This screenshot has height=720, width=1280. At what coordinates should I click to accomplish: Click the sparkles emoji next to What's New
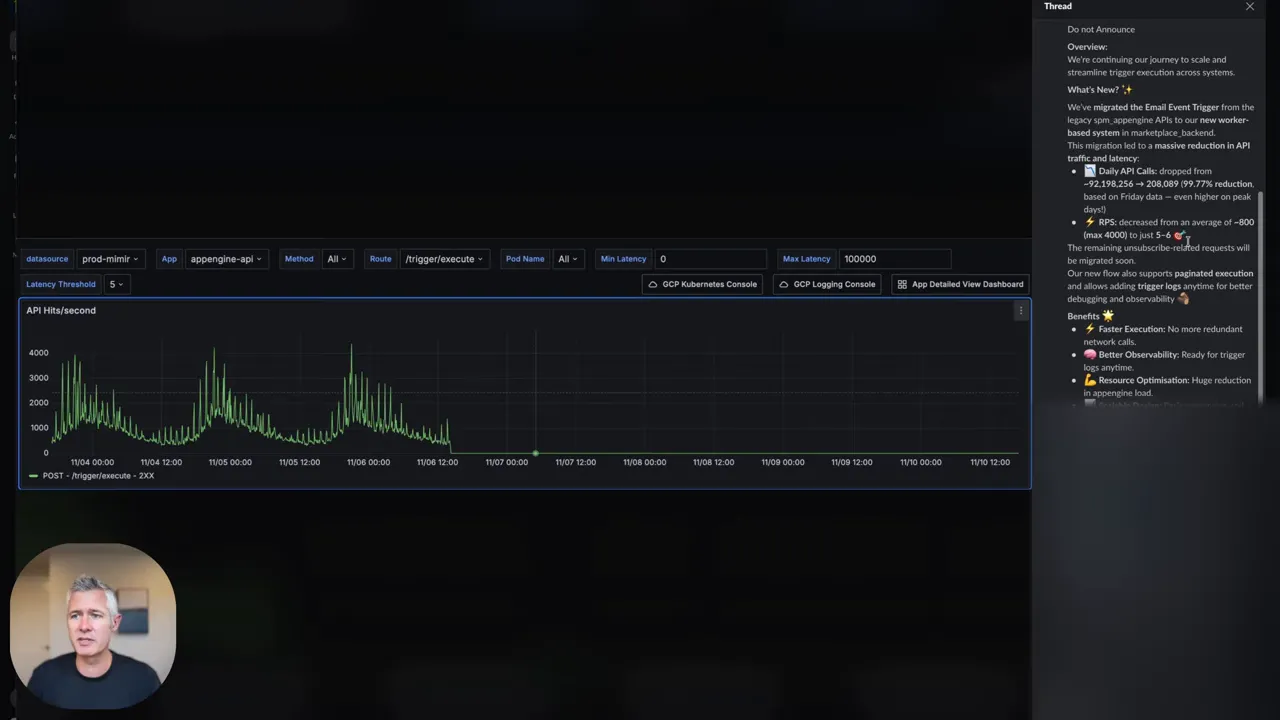point(1127,89)
